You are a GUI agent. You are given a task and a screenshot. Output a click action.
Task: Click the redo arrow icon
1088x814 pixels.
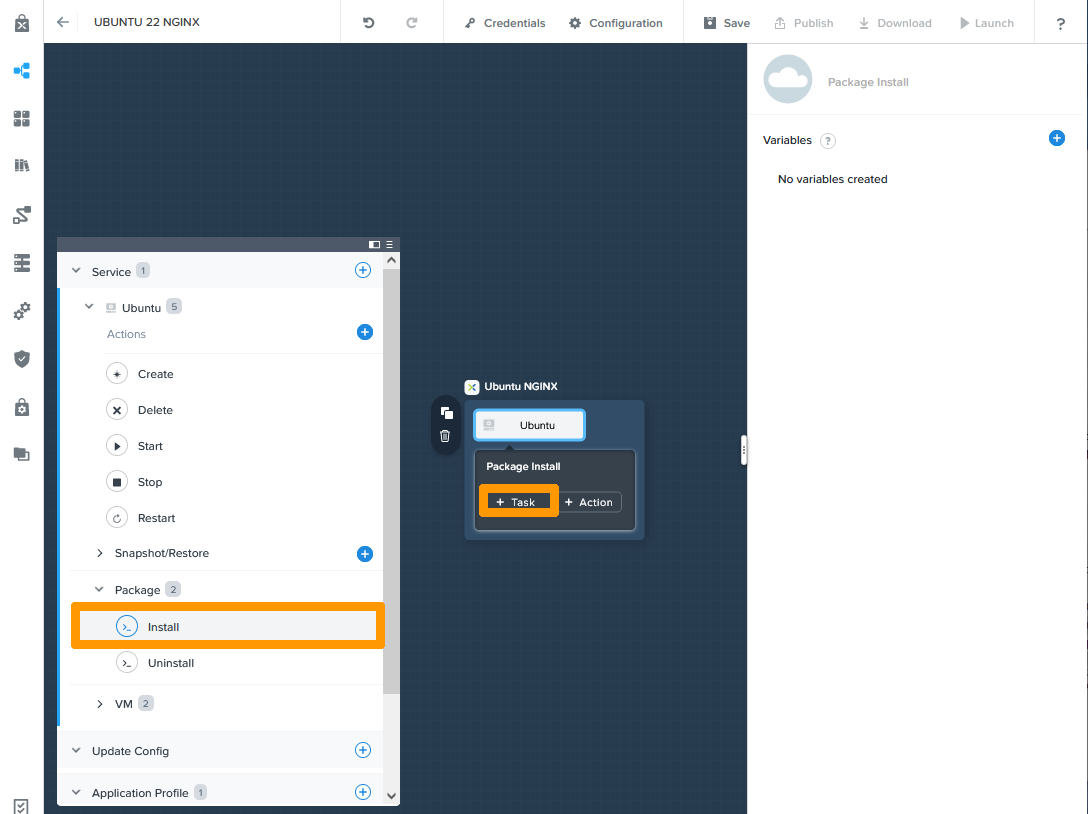411,23
